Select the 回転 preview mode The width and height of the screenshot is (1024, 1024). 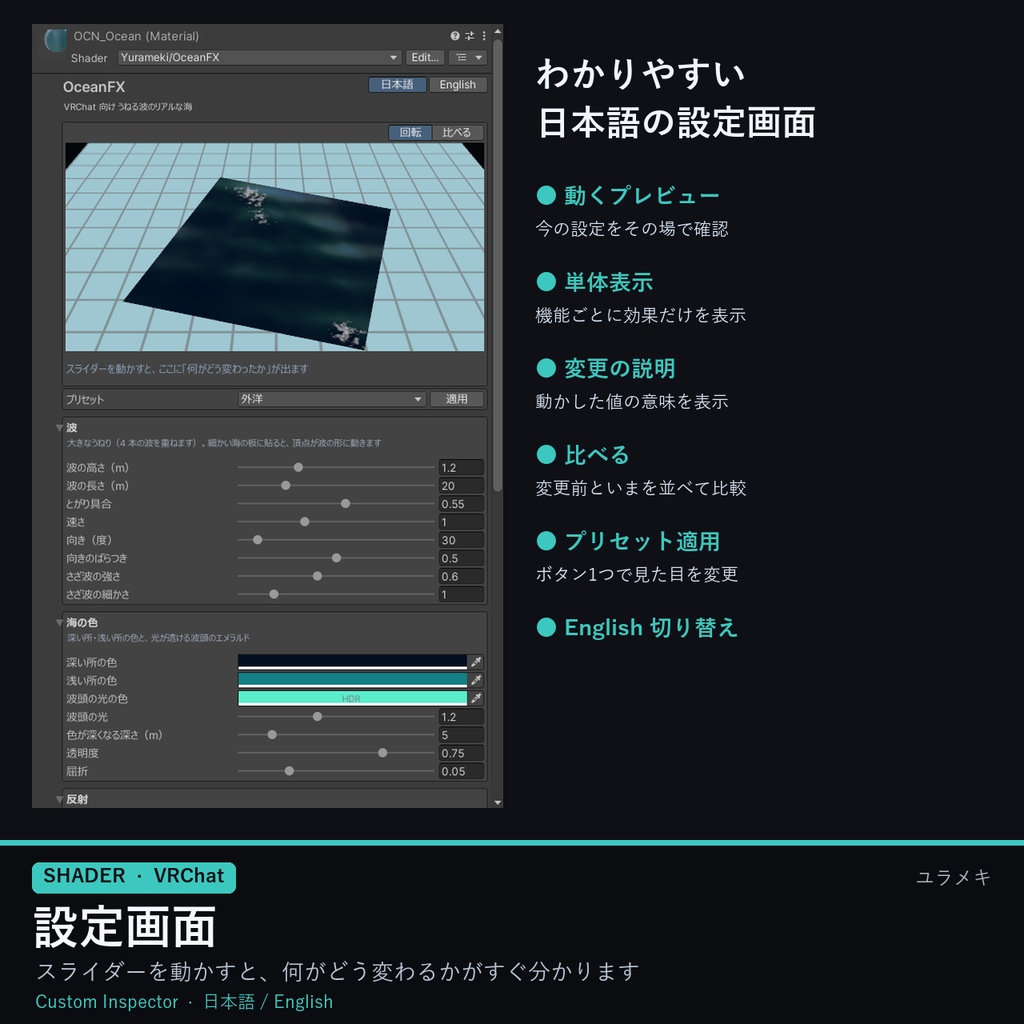[410, 132]
